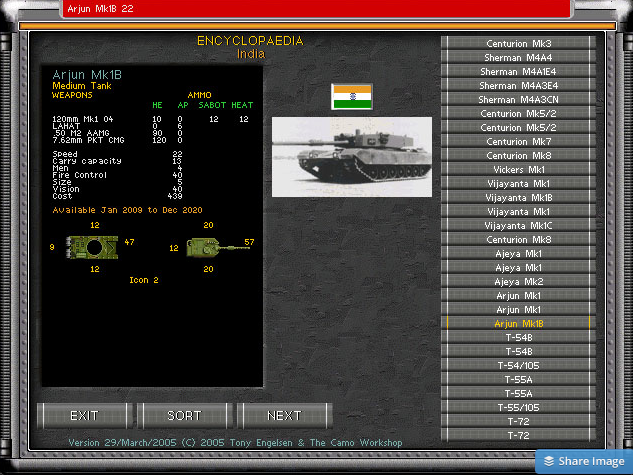Open the Ajeya Mk2 entry

tap(518, 282)
